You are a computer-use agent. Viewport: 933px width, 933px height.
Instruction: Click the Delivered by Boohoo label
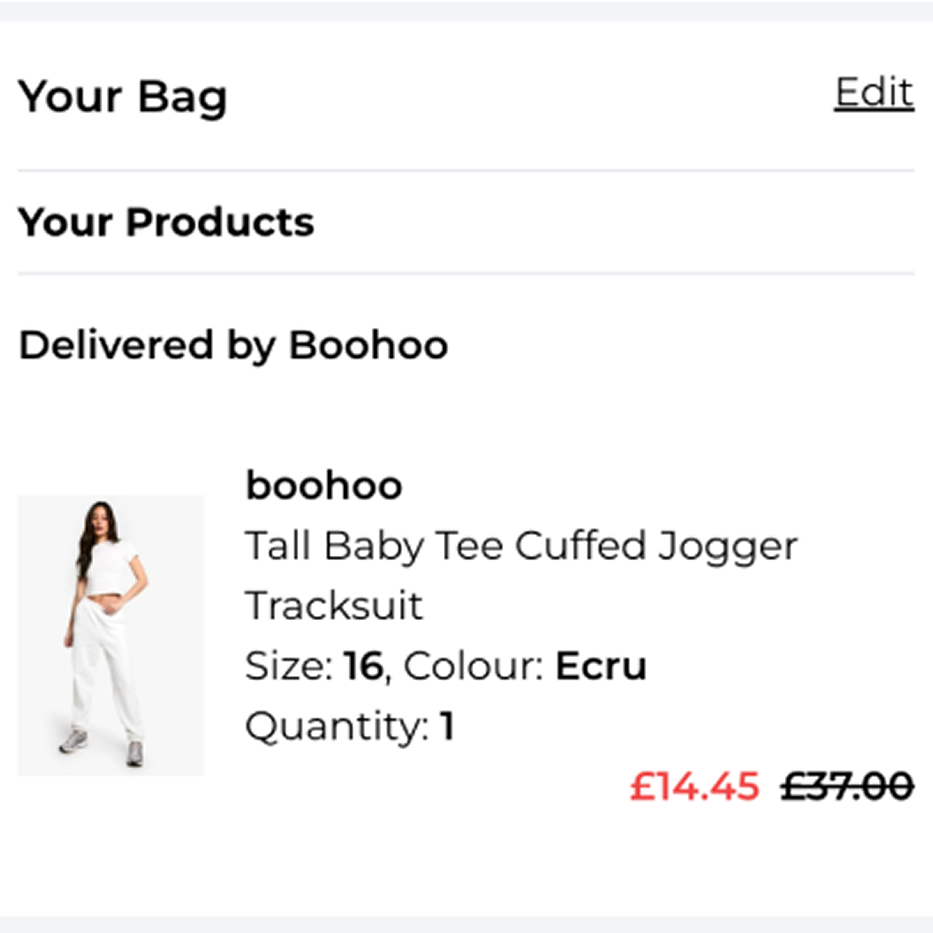233,345
